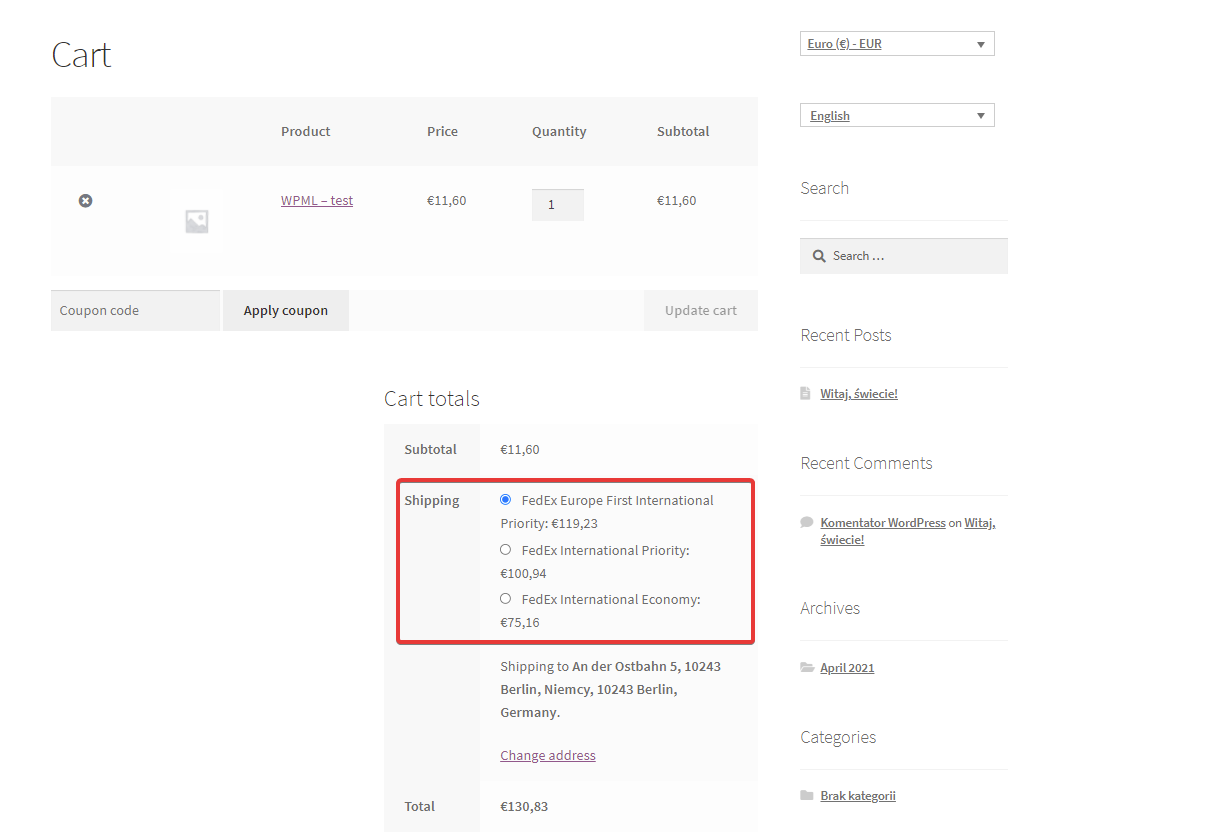Click the page icon beside Witaj, świecie!
The height and width of the screenshot is (833, 1231).
(x=806, y=393)
